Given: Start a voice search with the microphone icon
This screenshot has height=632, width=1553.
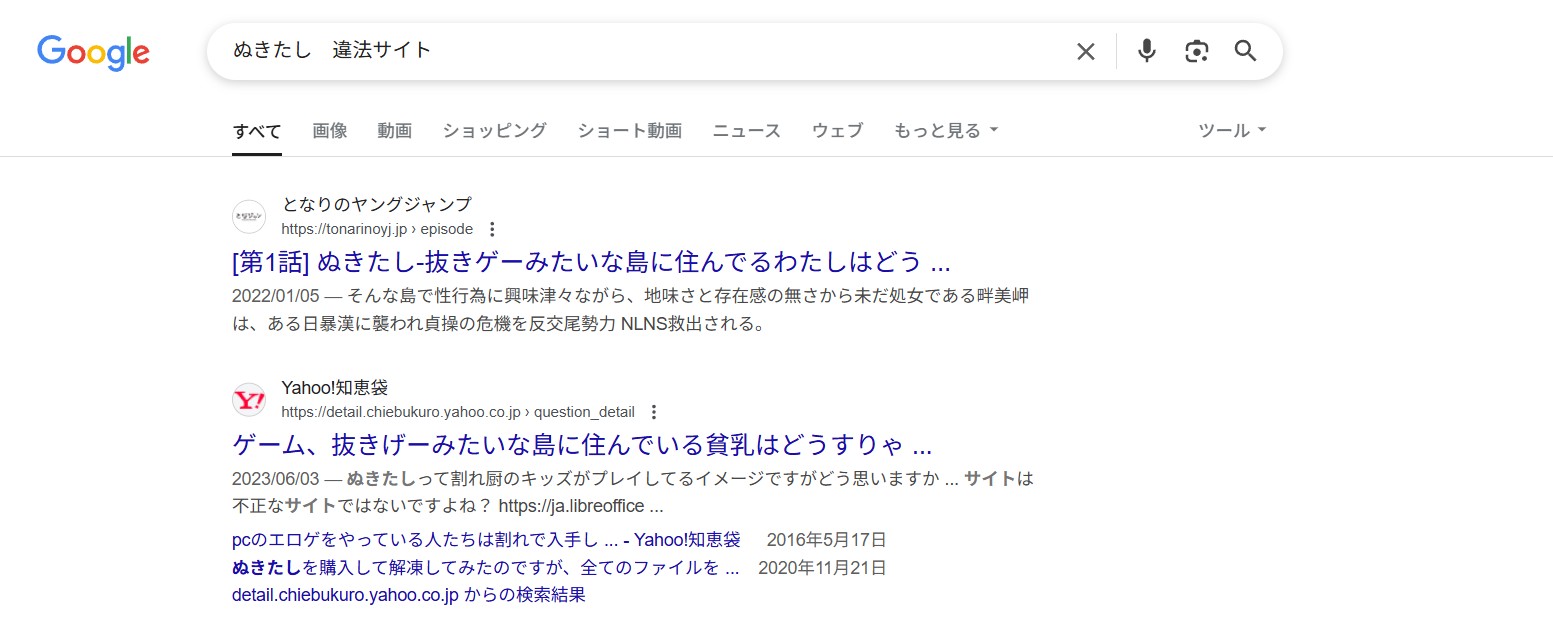Looking at the screenshot, I should pyautogui.click(x=1146, y=50).
